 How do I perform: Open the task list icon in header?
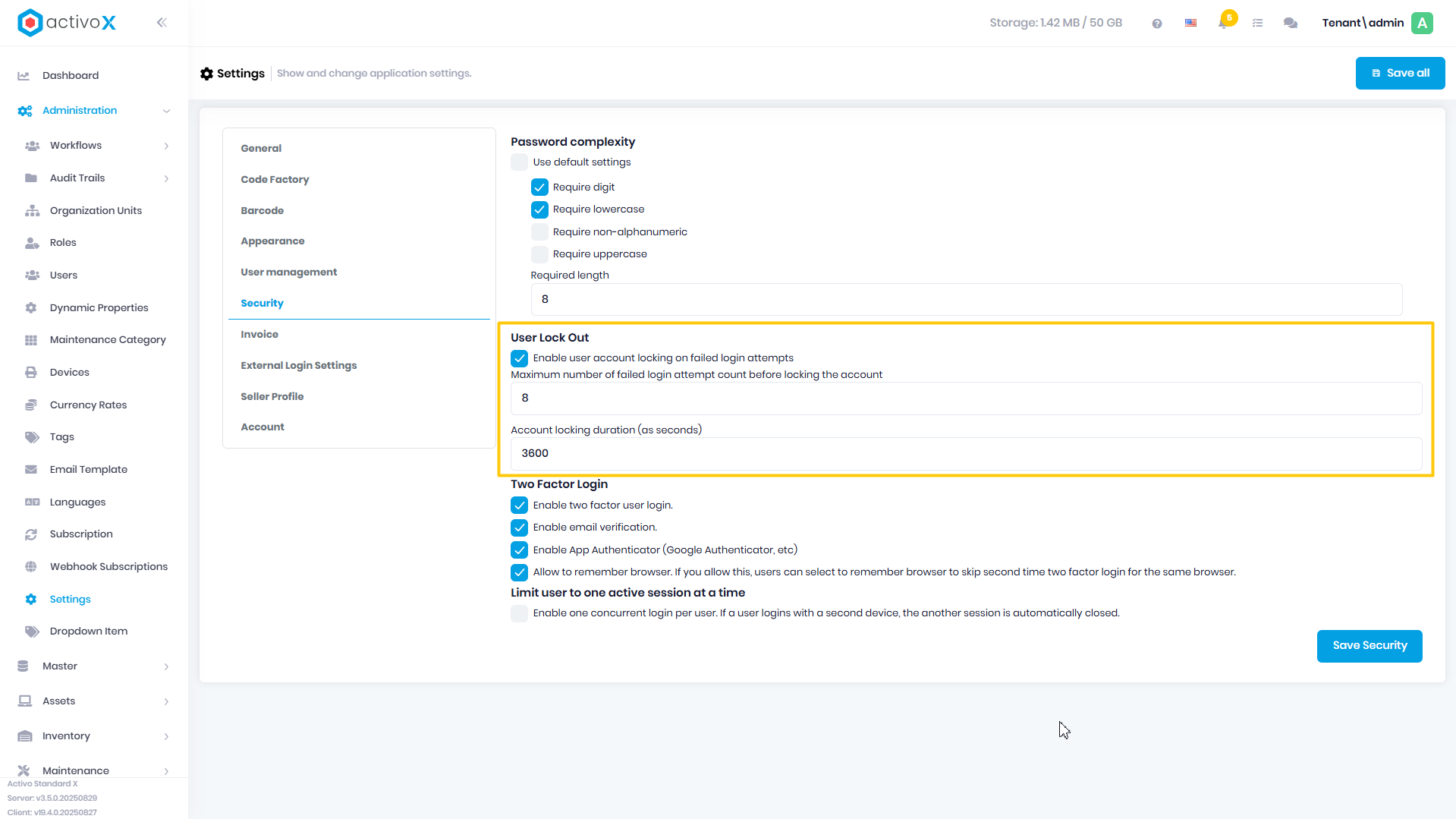1257,24
